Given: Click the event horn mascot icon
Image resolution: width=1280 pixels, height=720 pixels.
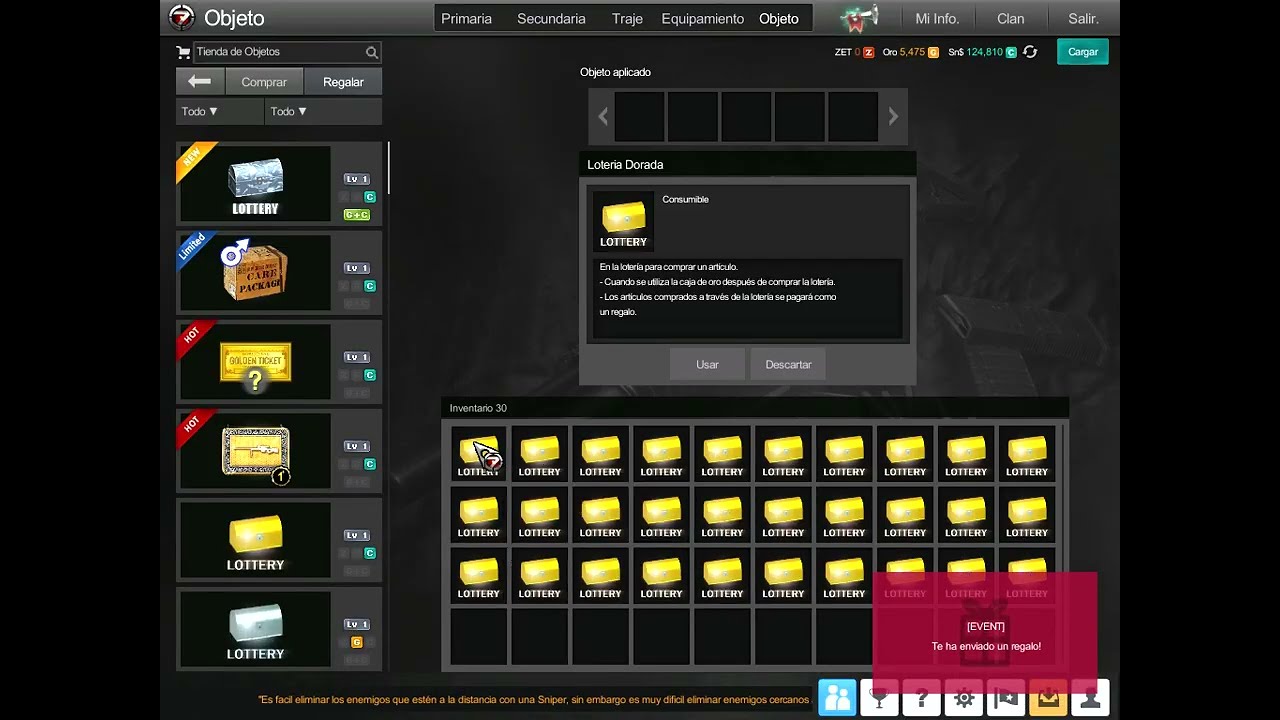Looking at the screenshot, I should pos(858,18).
